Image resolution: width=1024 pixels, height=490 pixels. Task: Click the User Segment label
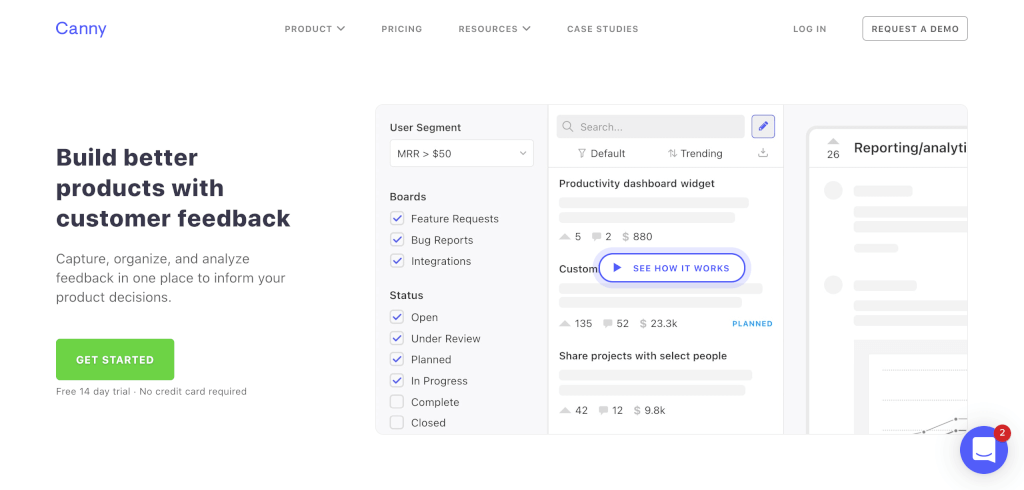[425, 127]
